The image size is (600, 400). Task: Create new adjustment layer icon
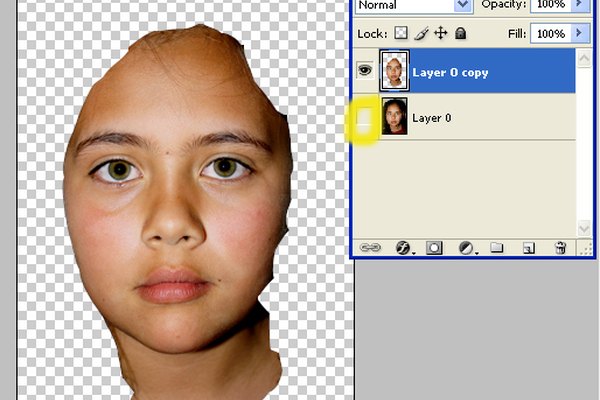click(466, 248)
